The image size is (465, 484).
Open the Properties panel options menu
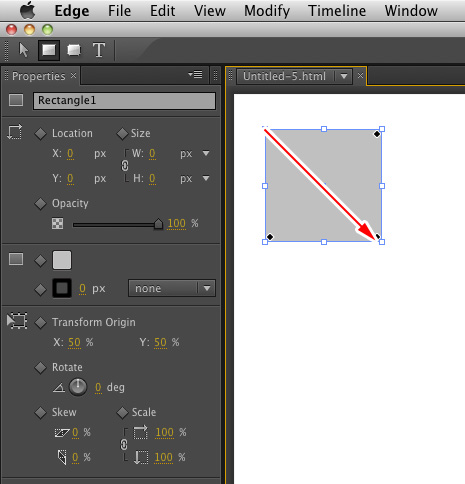point(195,74)
